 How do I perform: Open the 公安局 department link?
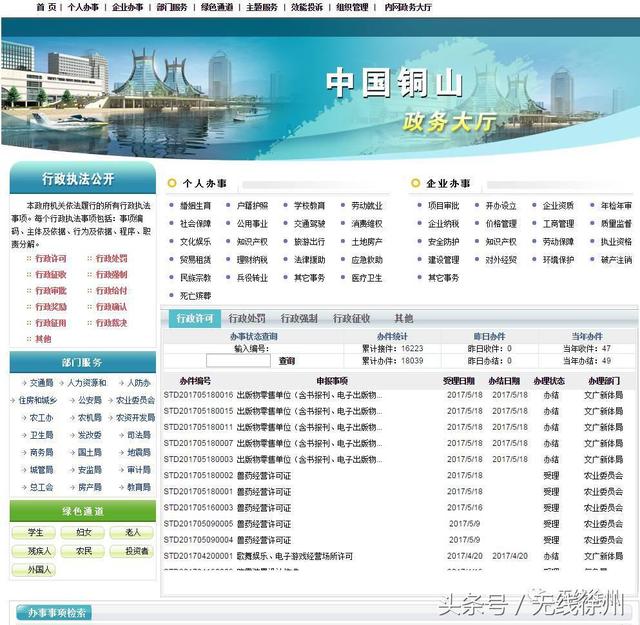click(x=90, y=400)
